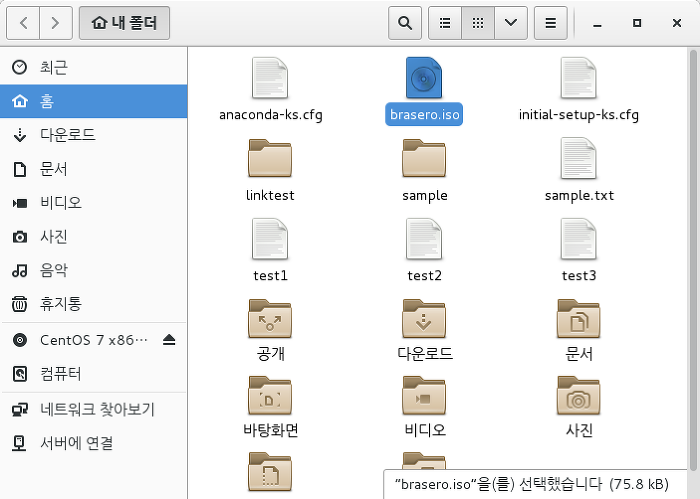
Task: Click the initial-setup-ks.cfg file name
Action: click(x=579, y=115)
